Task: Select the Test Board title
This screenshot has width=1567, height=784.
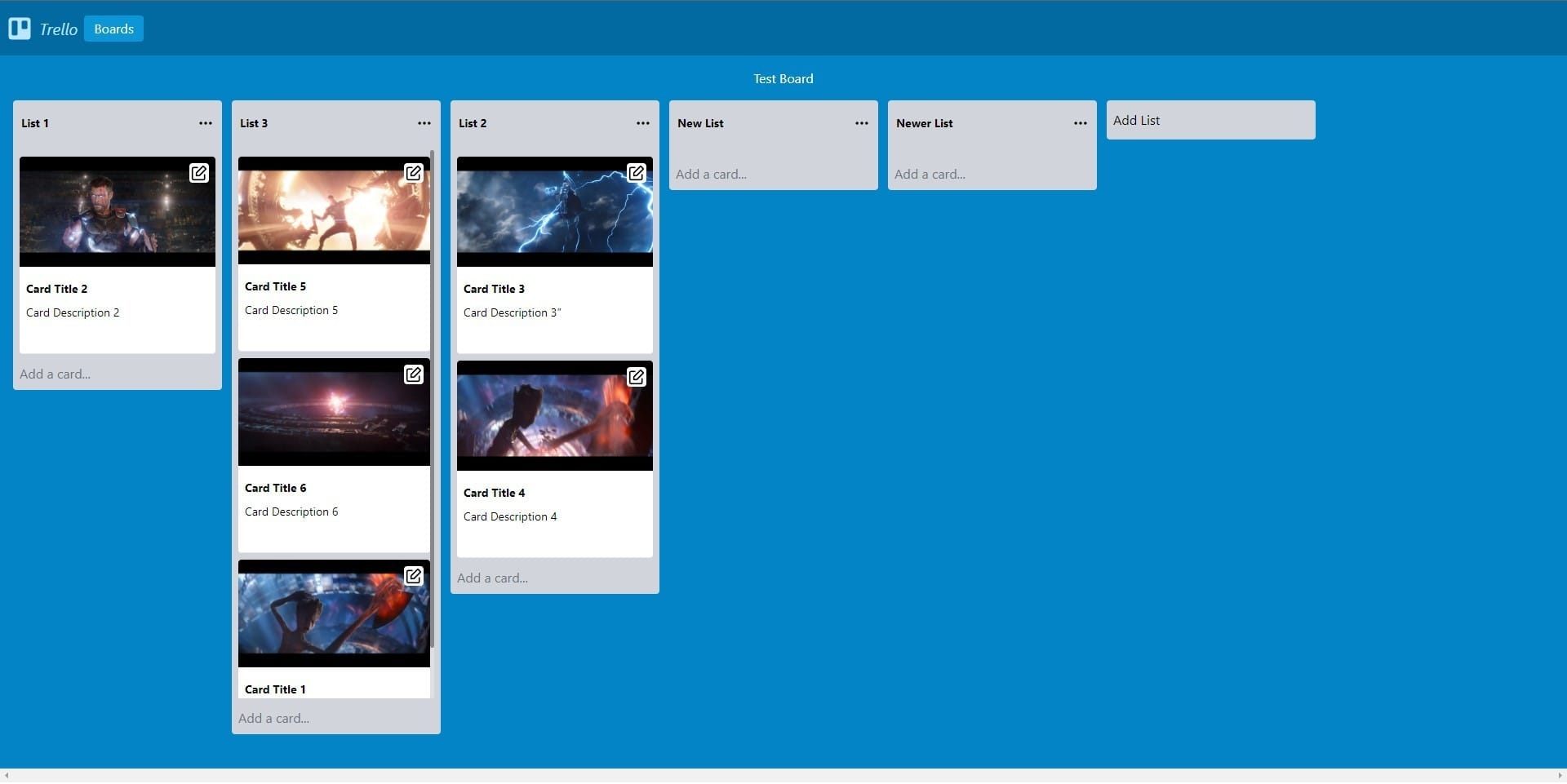Action: [783, 78]
